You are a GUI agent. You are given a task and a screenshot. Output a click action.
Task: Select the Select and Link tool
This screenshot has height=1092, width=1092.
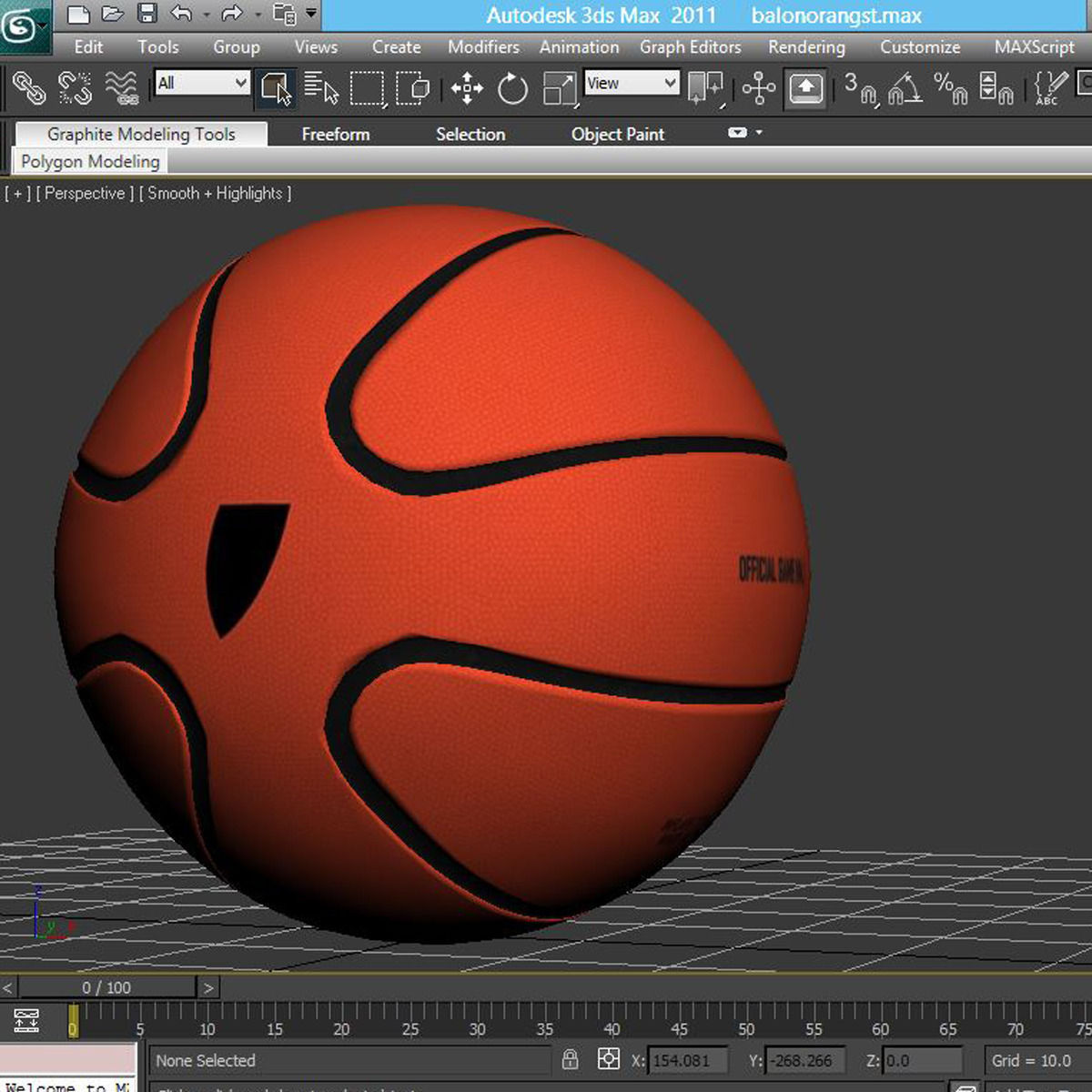29,87
